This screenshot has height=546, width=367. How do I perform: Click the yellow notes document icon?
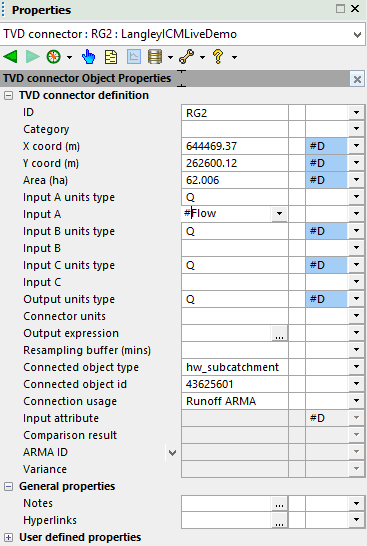pyautogui.click(x=111, y=57)
